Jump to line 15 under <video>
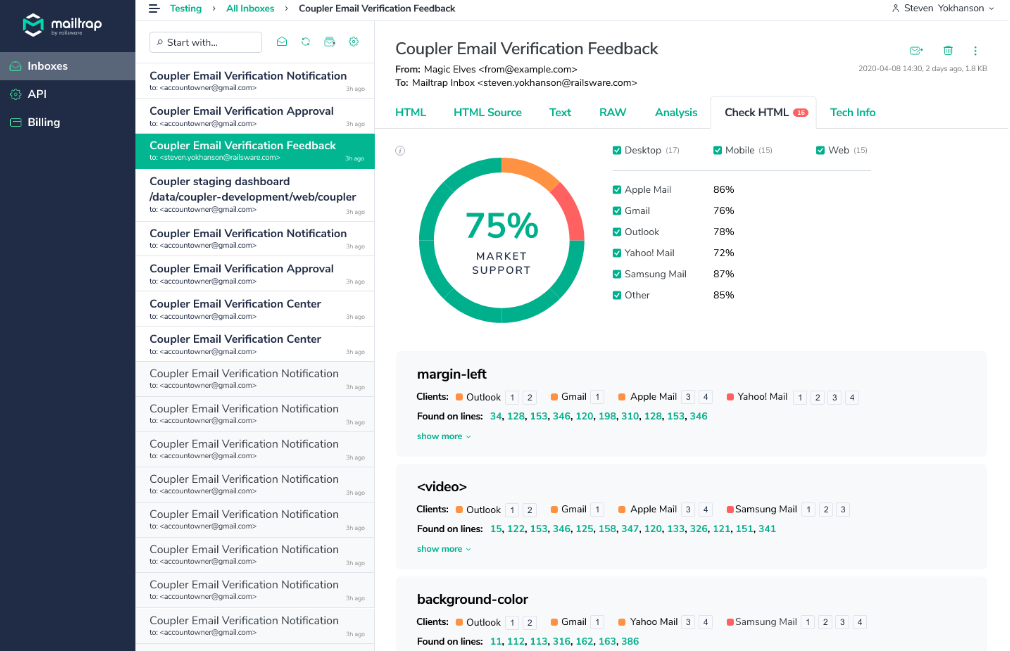Screen dimensions: 1010x651 point(495,529)
